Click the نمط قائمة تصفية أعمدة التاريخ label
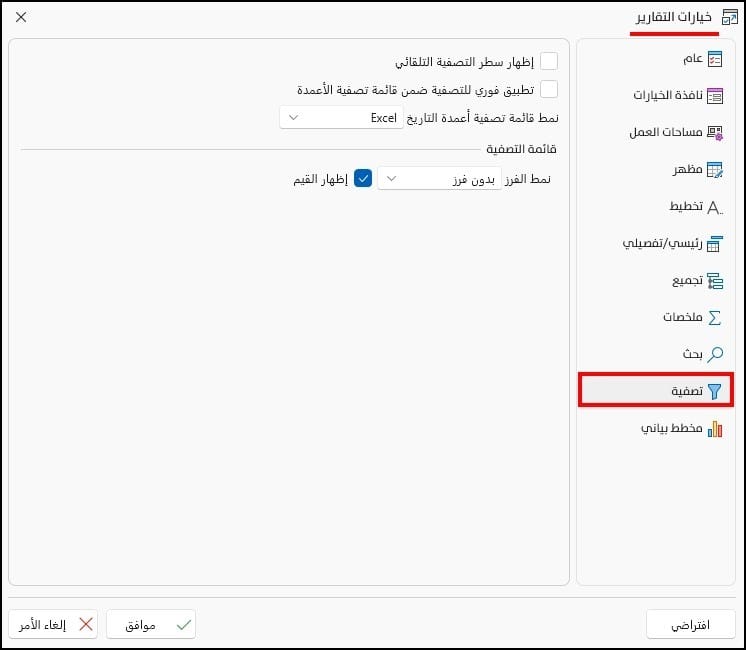The width and height of the screenshot is (746, 650). point(482,118)
